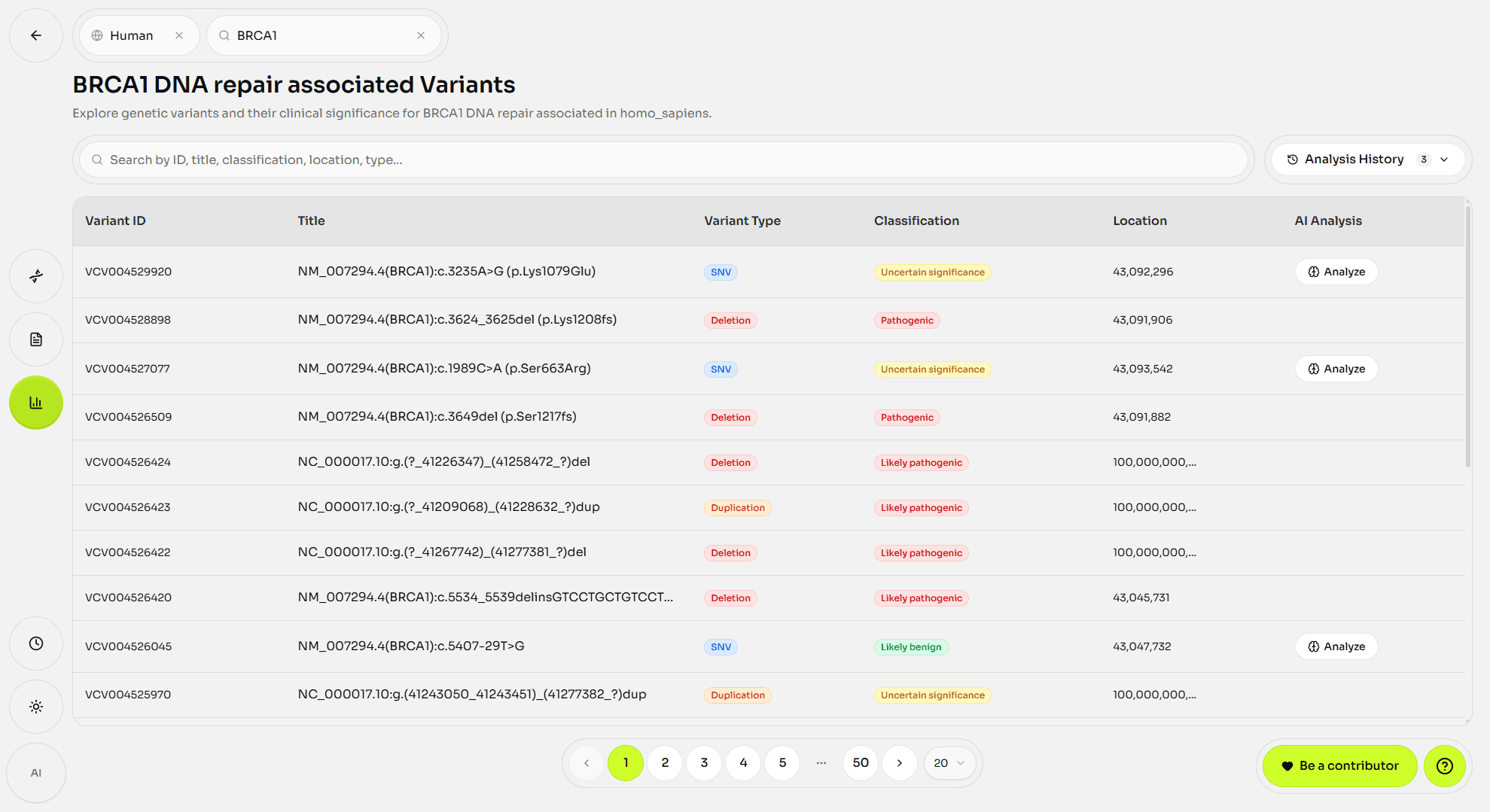This screenshot has width=1490, height=812.
Task: Focus the variant search field
Action: click(x=663, y=160)
